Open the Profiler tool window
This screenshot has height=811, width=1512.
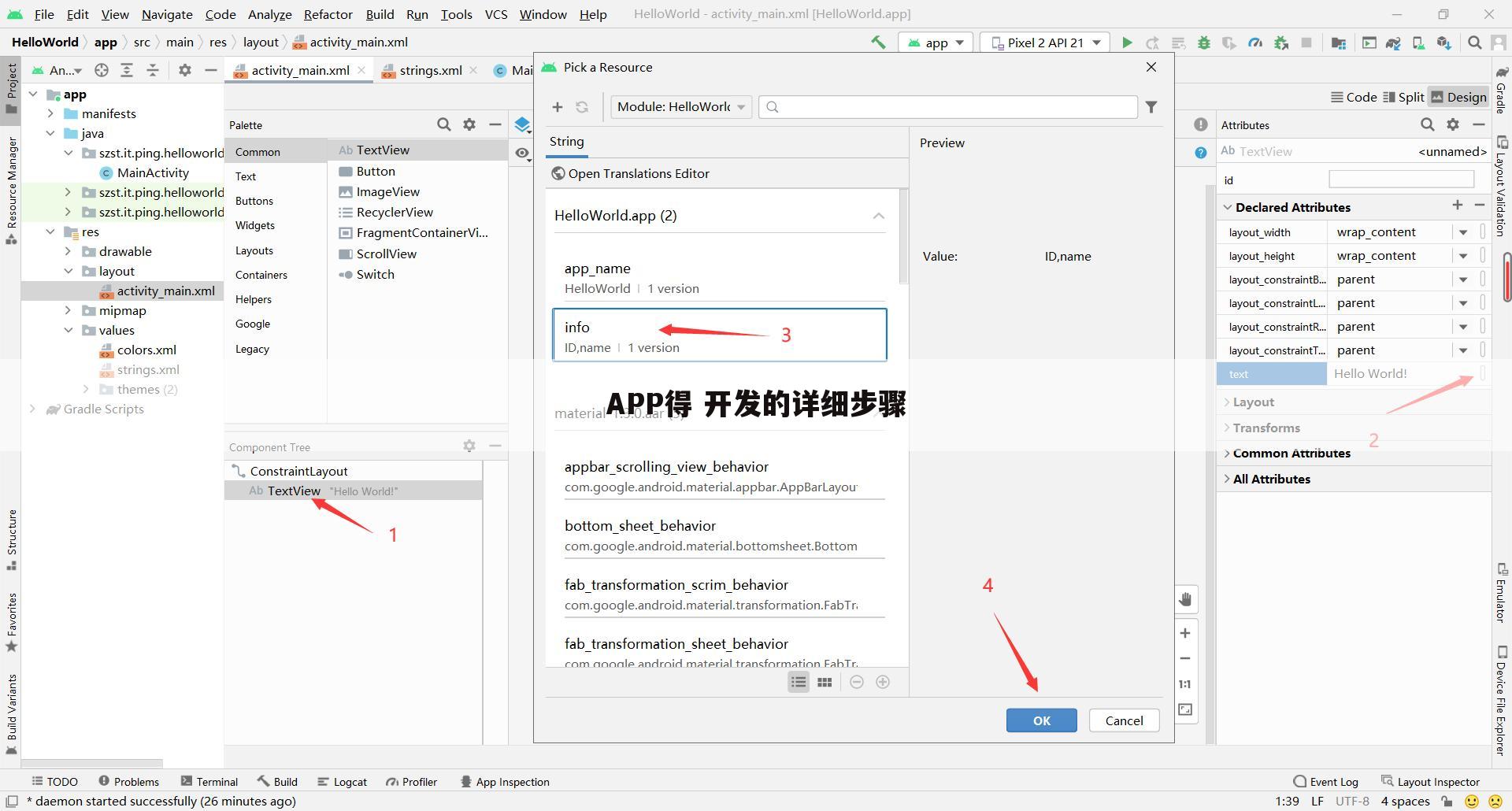click(x=411, y=781)
